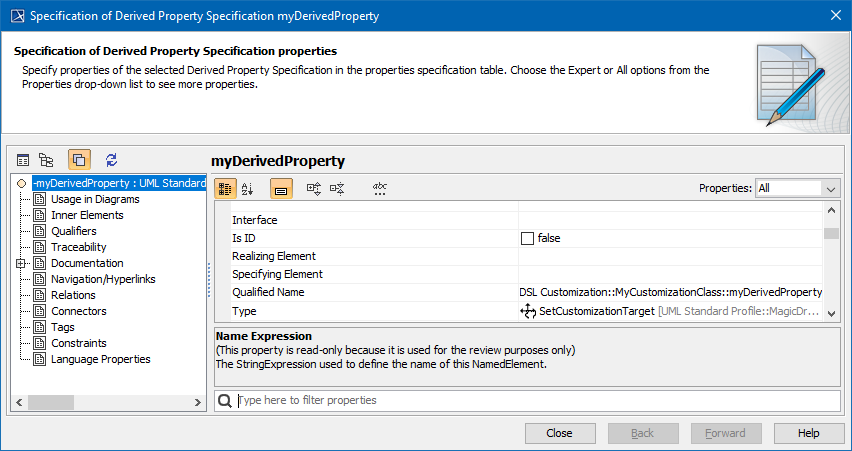The image size is (852, 451).
Task: Click the abc text options icon
Action: pos(380,188)
